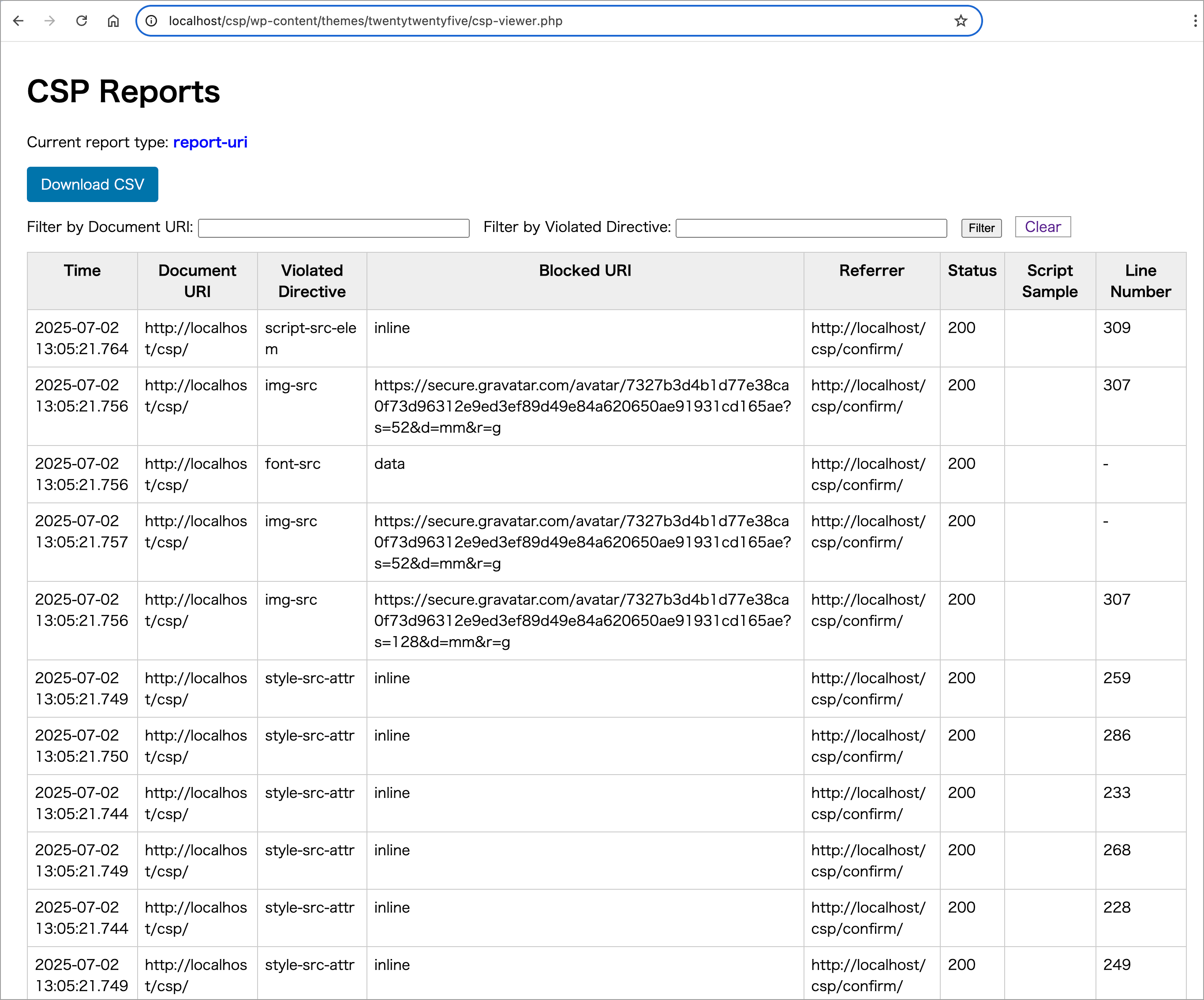Click line number 268 cell
Viewport: 1204px width, 1000px height.
pyautogui.click(x=1141, y=861)
